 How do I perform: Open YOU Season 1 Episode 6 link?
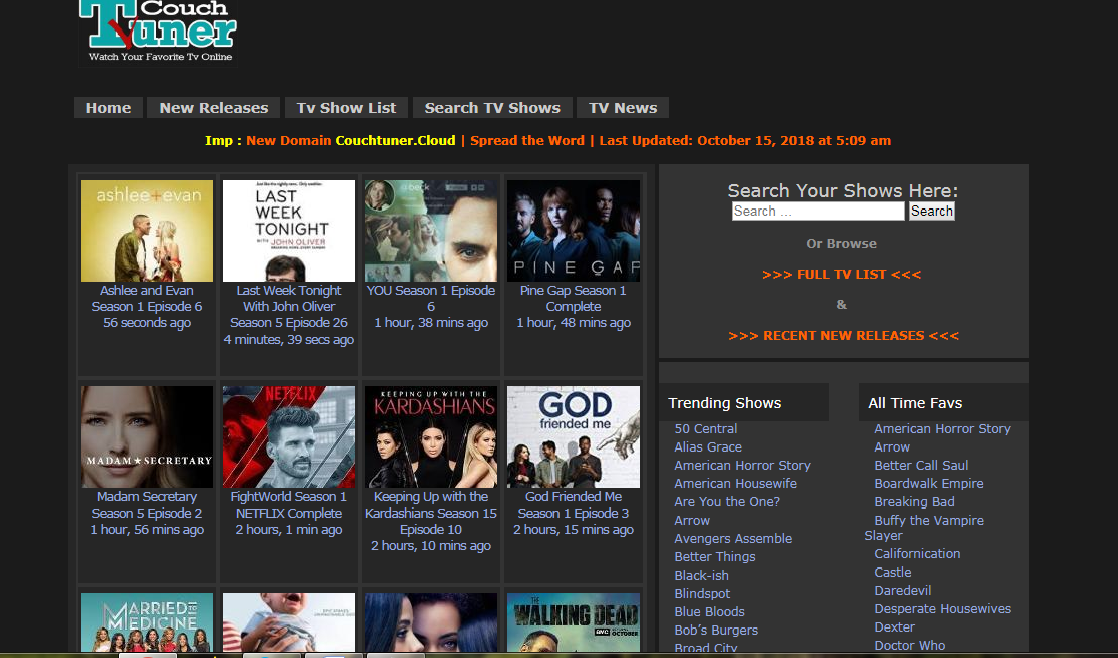431,299
